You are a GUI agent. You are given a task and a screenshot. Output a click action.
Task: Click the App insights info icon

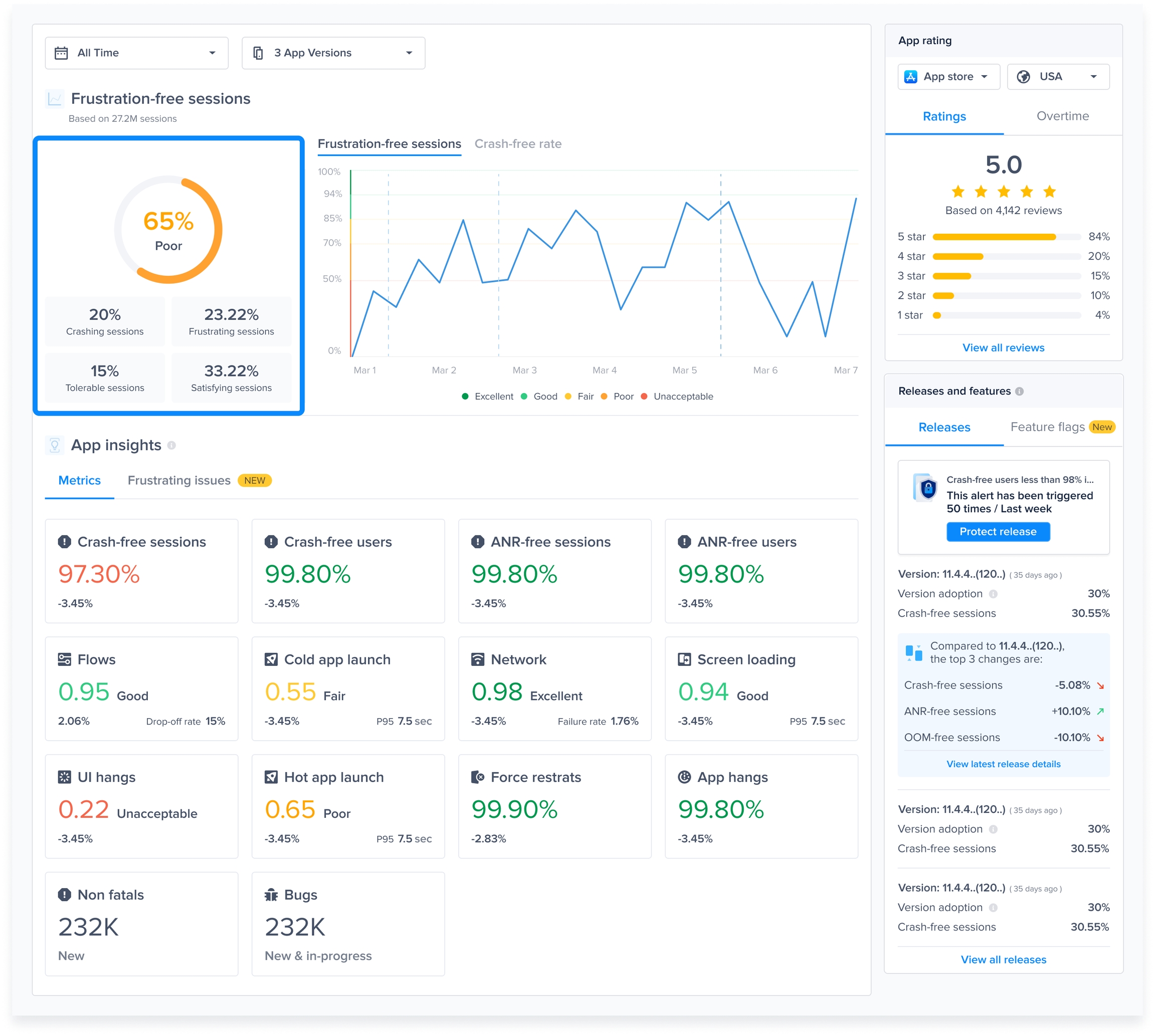click(172, 445)
